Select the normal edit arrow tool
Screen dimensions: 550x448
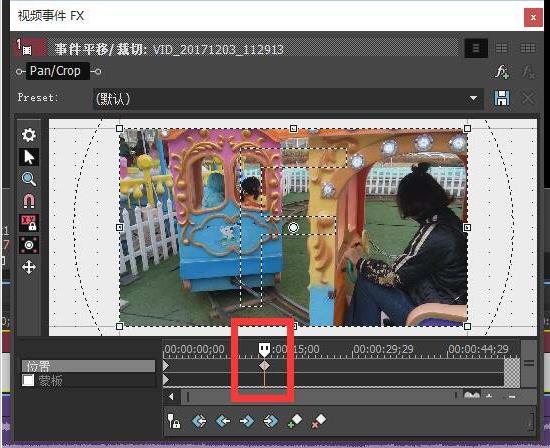pyautogui.click(x=29, y=157)
